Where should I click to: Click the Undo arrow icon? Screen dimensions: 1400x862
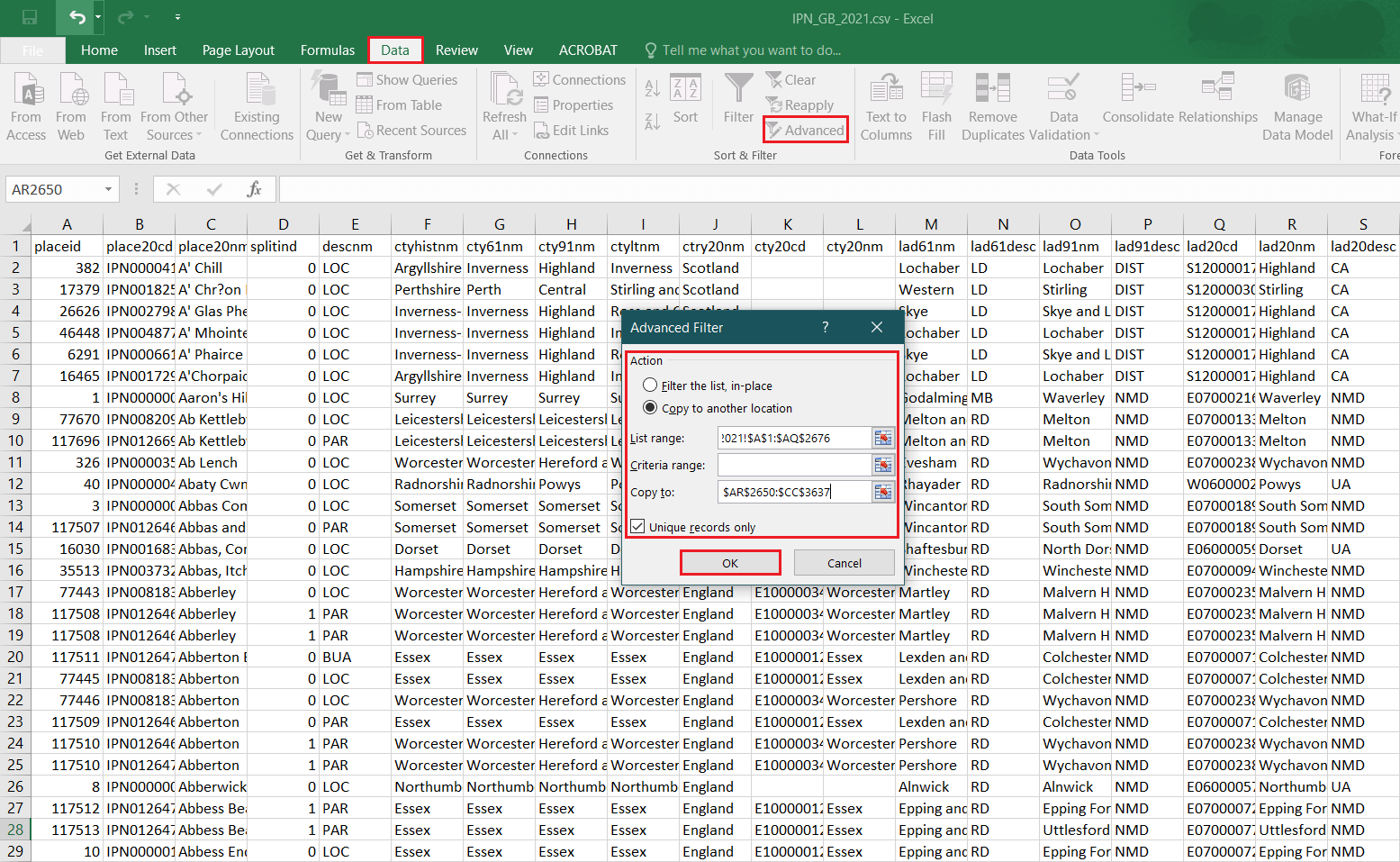77,17
